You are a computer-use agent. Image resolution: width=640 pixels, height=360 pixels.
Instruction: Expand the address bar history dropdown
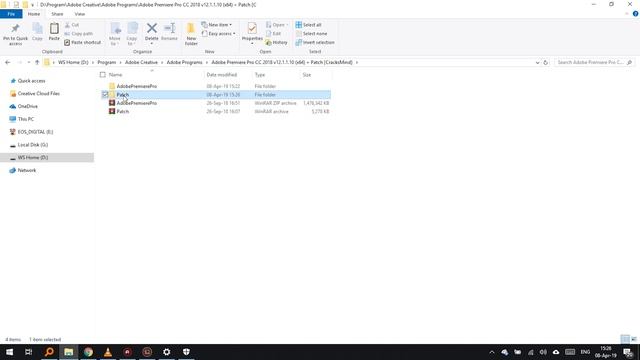tap(537, 62)
